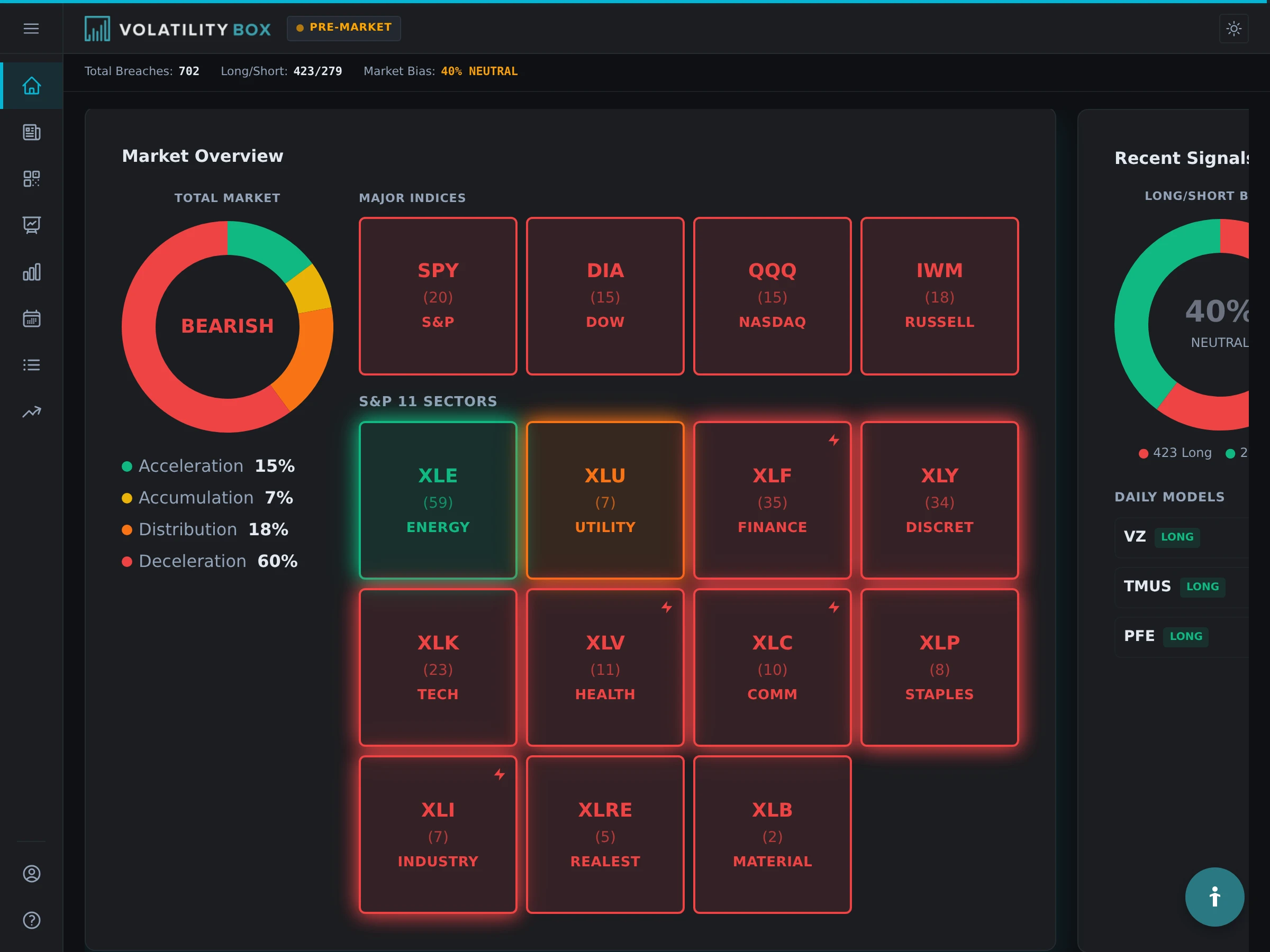Select the XLF Finance sector card
This screenshot has width=1270, height=952.
point(772,500)
